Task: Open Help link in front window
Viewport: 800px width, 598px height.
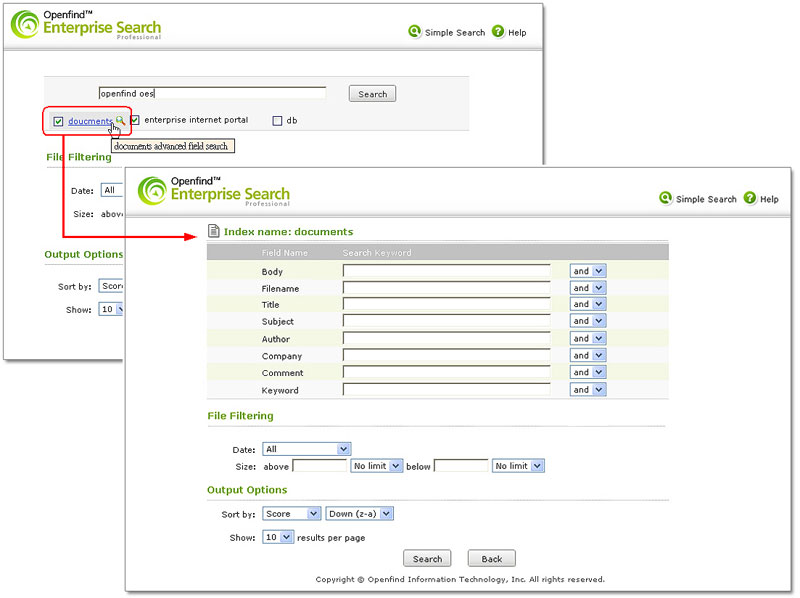Action: [x=769, y=199]
